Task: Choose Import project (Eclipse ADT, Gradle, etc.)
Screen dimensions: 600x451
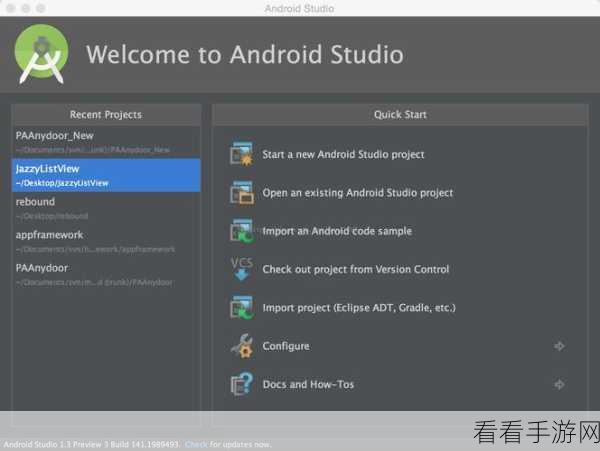Action: (359, 308)
